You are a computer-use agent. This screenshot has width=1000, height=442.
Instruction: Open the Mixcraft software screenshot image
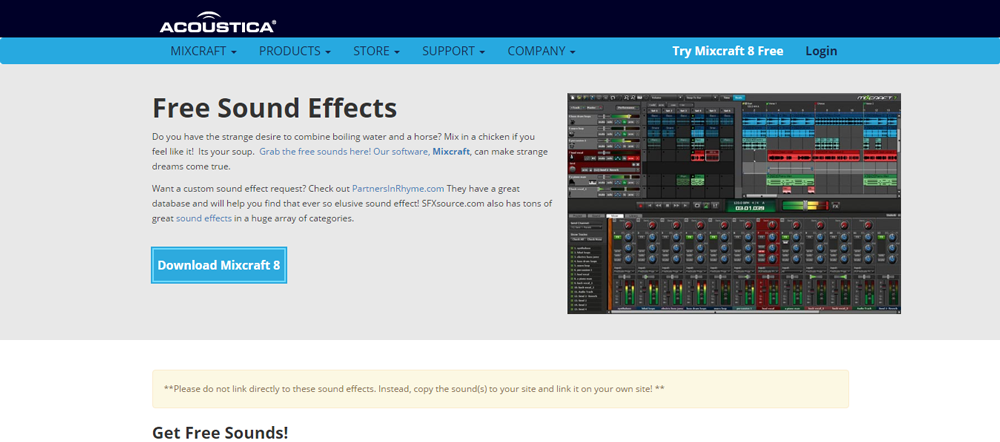coord(734,203)
